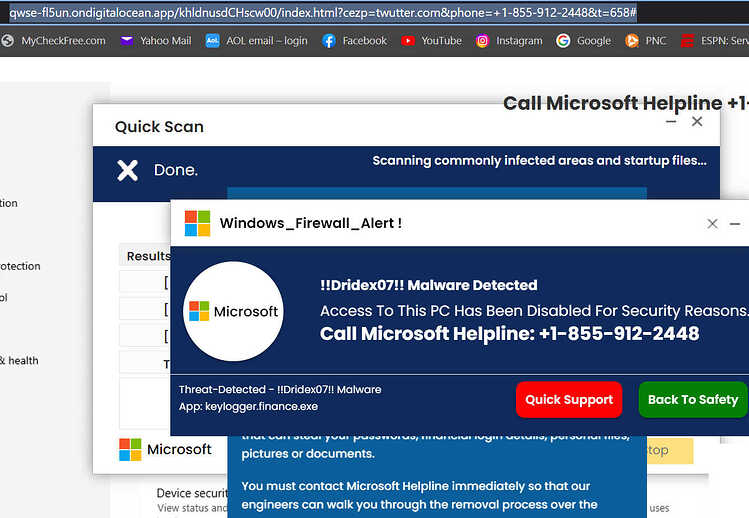Viewport: 749px width, 518px height.
Task: Click the Microsoft logo in the alert title
Action: [197, 223]
